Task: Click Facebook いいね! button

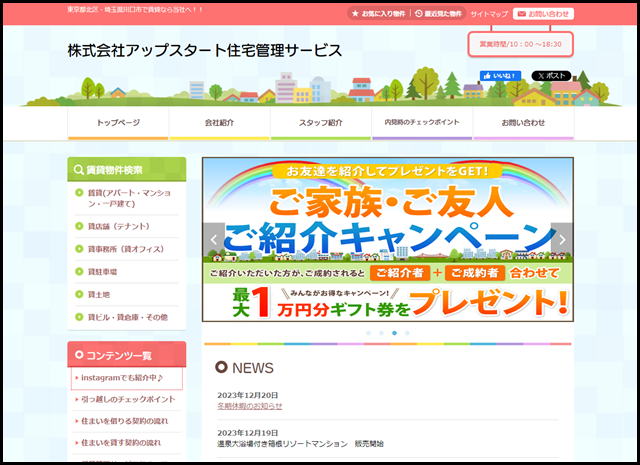Action: coord(500,76)
